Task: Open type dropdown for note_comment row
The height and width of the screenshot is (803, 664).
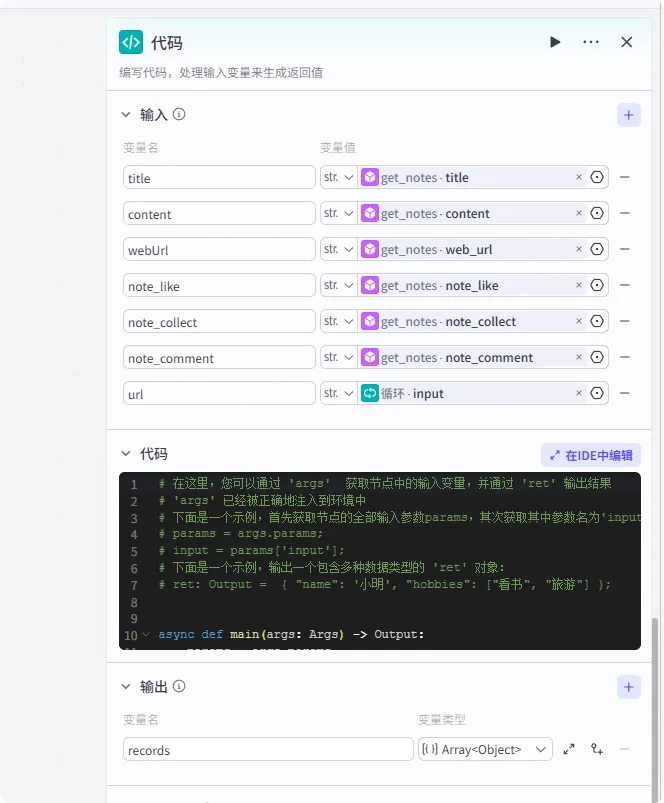Action: coord(339,357)
